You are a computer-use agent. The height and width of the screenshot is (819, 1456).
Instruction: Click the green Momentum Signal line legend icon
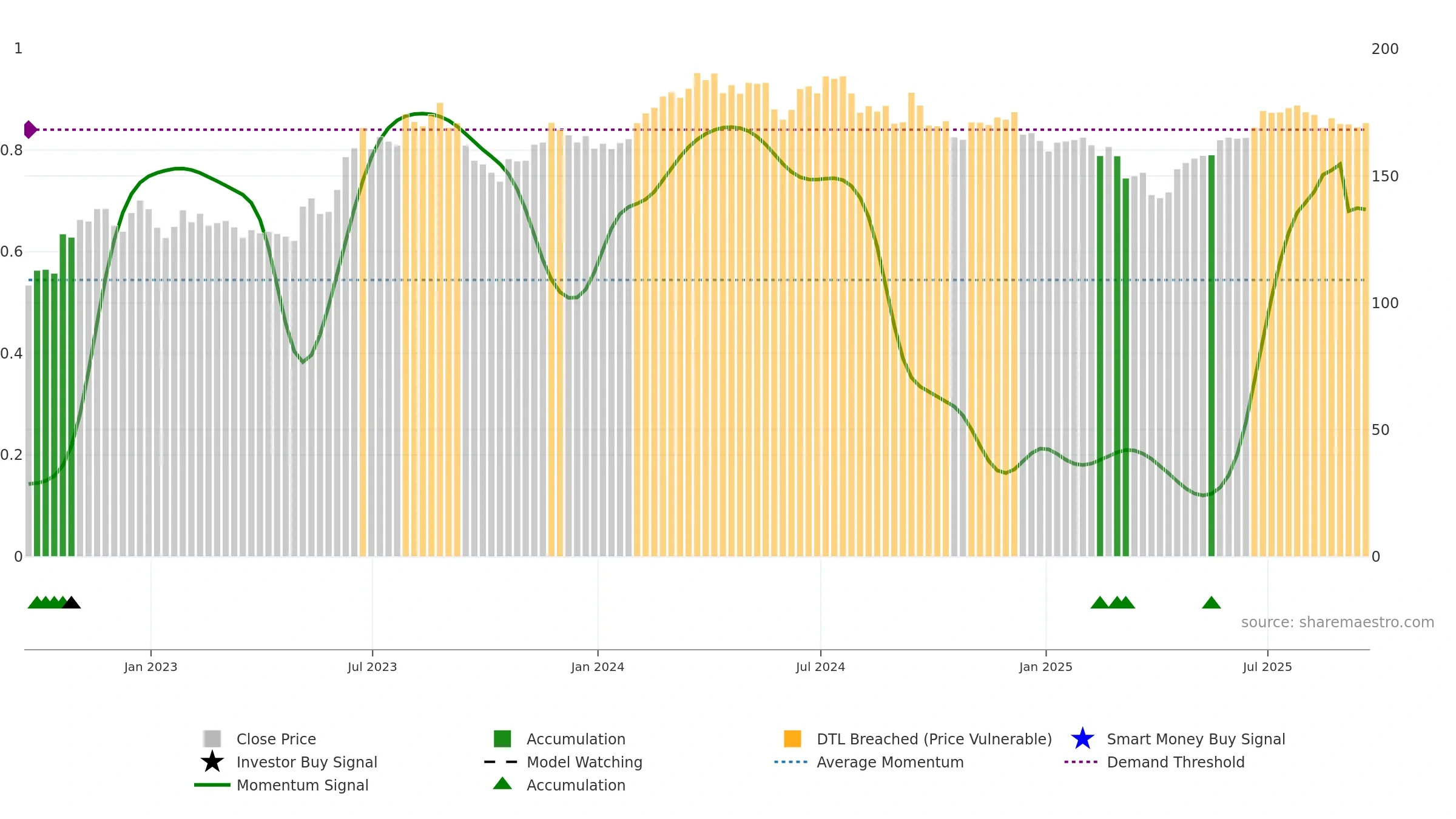click(212, 785)
